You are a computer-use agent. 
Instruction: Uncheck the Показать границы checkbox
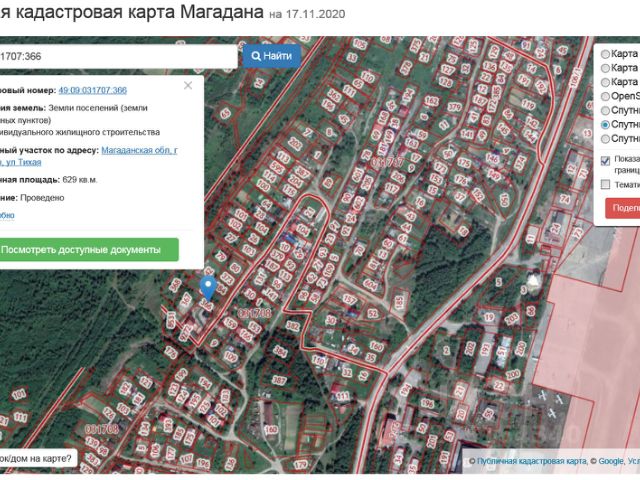click(606, 160)
